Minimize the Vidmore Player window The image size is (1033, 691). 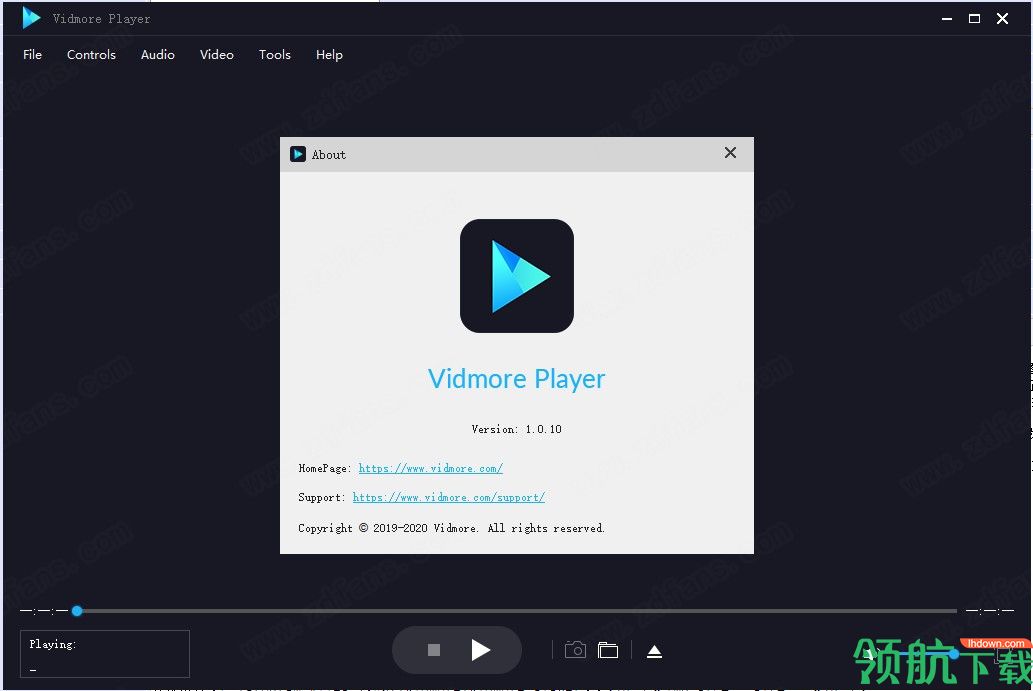pos(947,19)
